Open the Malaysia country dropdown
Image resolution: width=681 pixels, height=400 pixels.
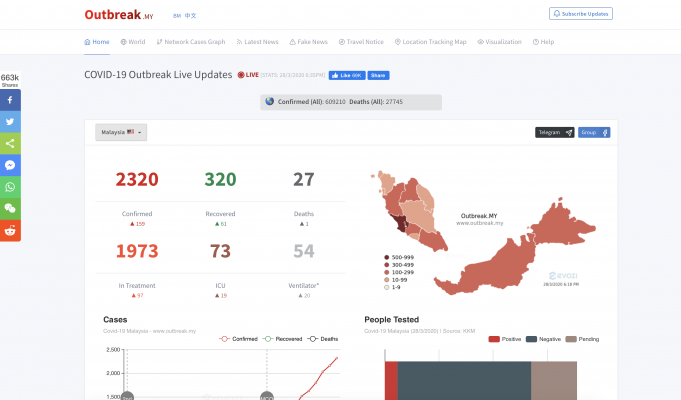pos(121,132)
